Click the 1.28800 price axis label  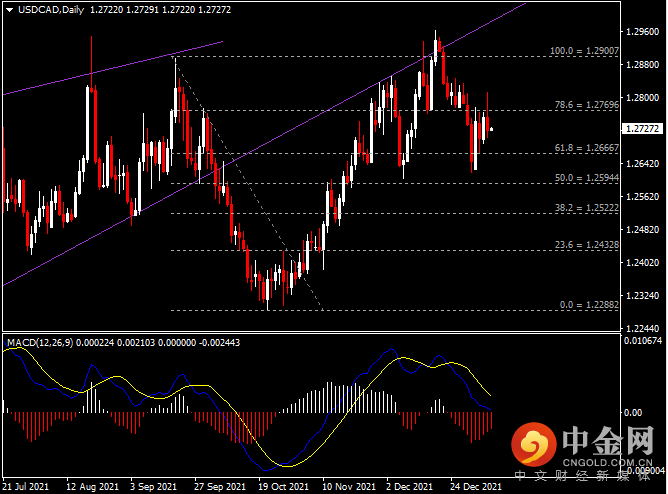[x=642, y=65]
